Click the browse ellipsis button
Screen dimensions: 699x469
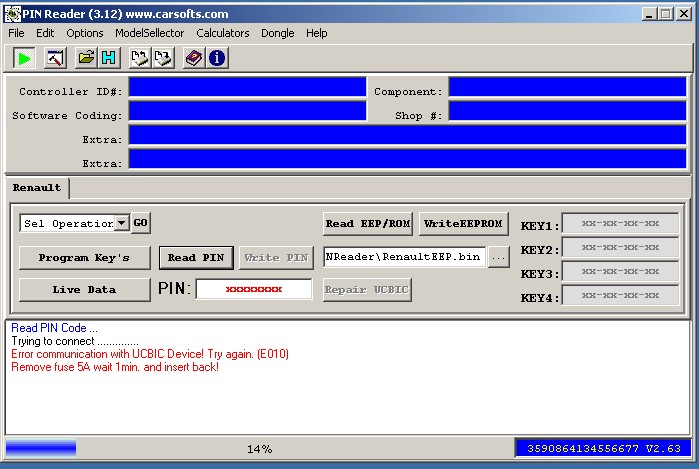coord(498,257)
